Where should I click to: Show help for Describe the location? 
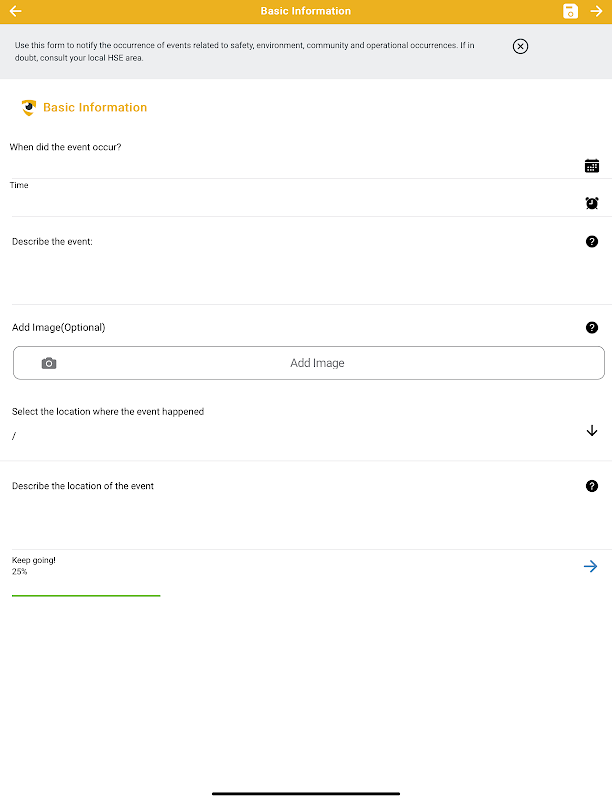[x=592, y=486]
